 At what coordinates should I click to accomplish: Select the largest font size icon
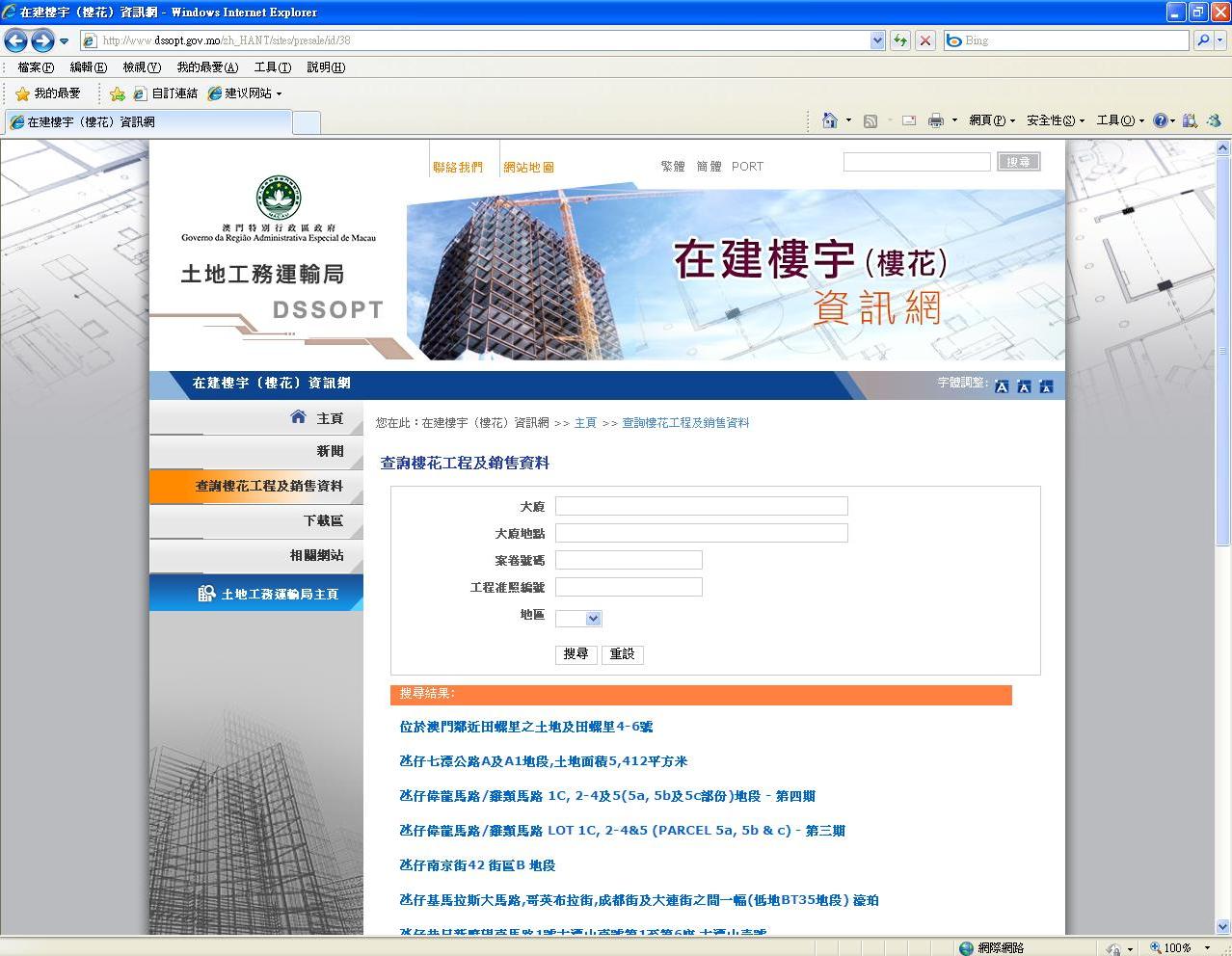pos(1002,386)
